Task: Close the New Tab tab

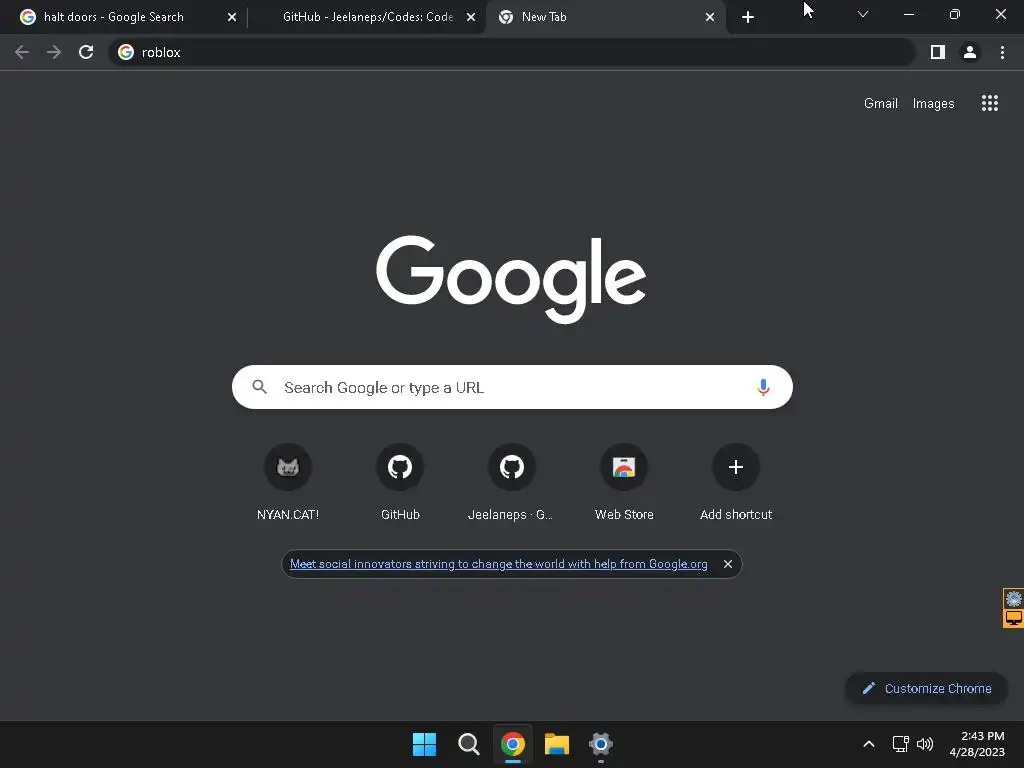Action: point(710,18)
